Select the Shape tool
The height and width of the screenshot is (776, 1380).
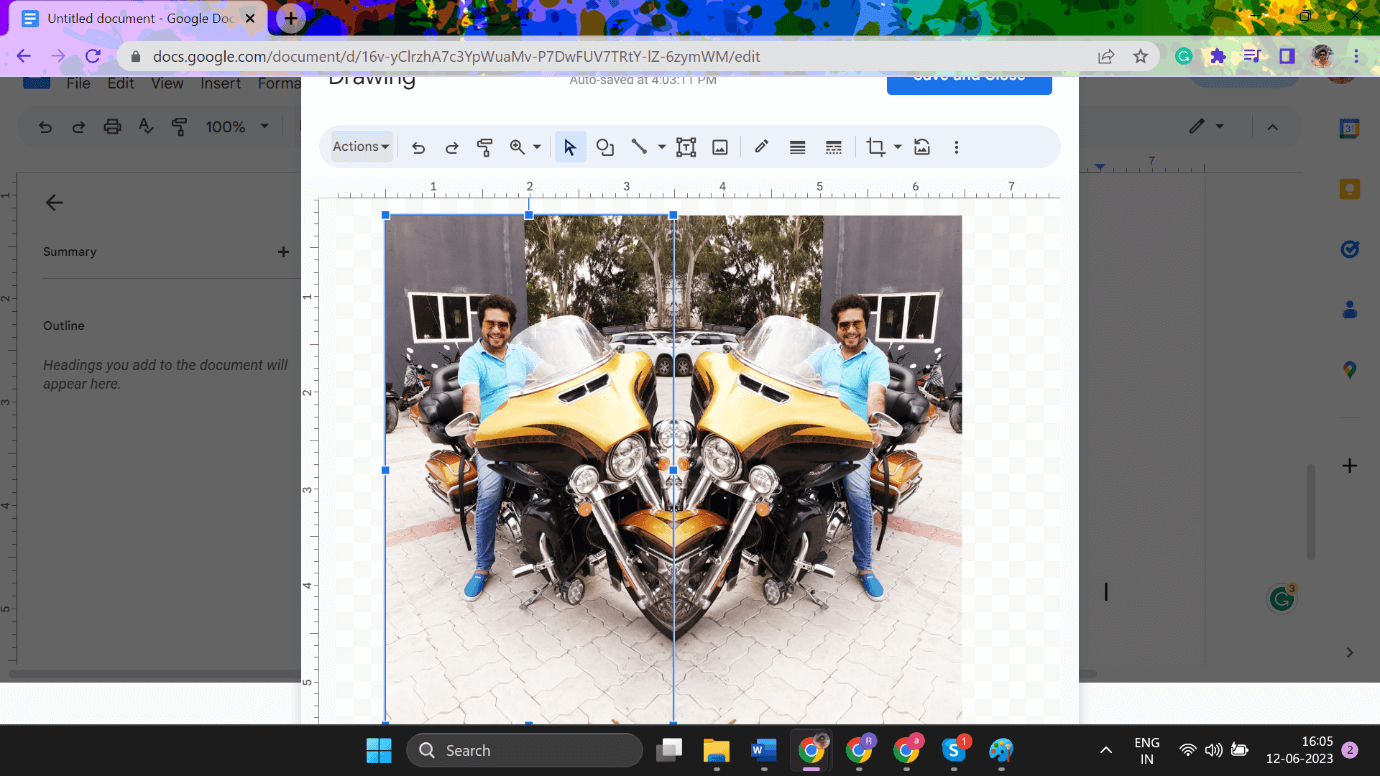point(605,147)
